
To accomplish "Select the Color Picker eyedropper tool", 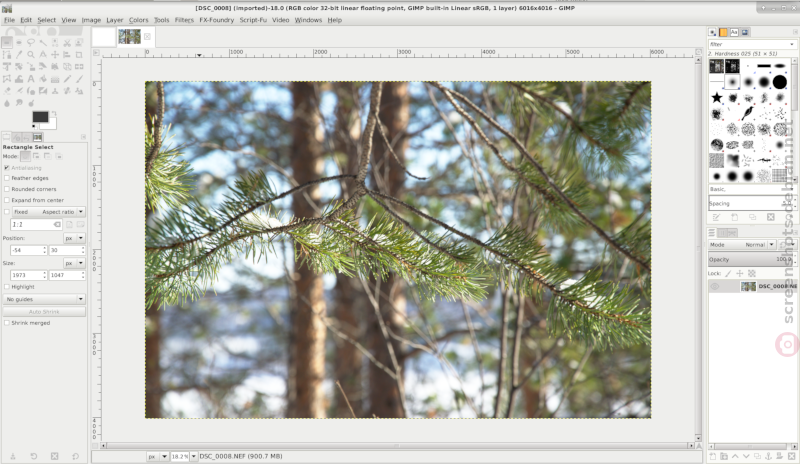I will 19,55.
